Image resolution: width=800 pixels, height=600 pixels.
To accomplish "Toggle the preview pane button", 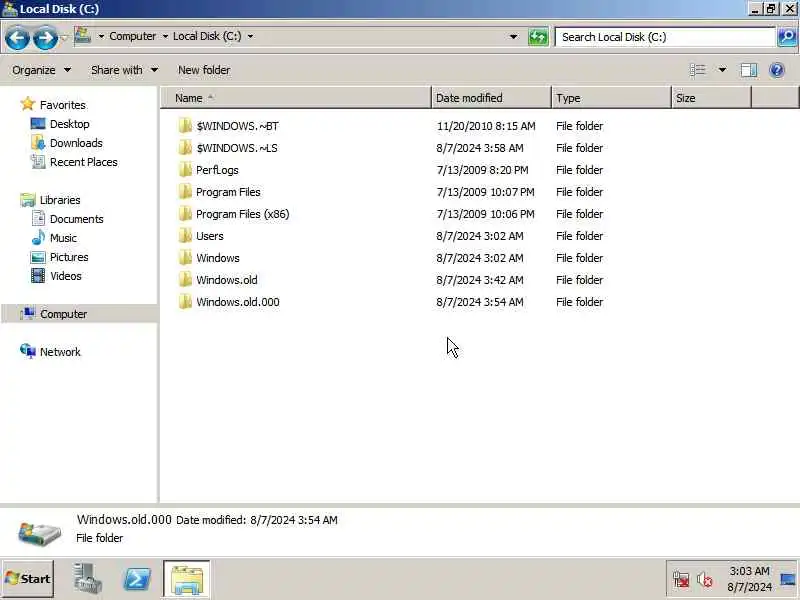I will (748, 70).
